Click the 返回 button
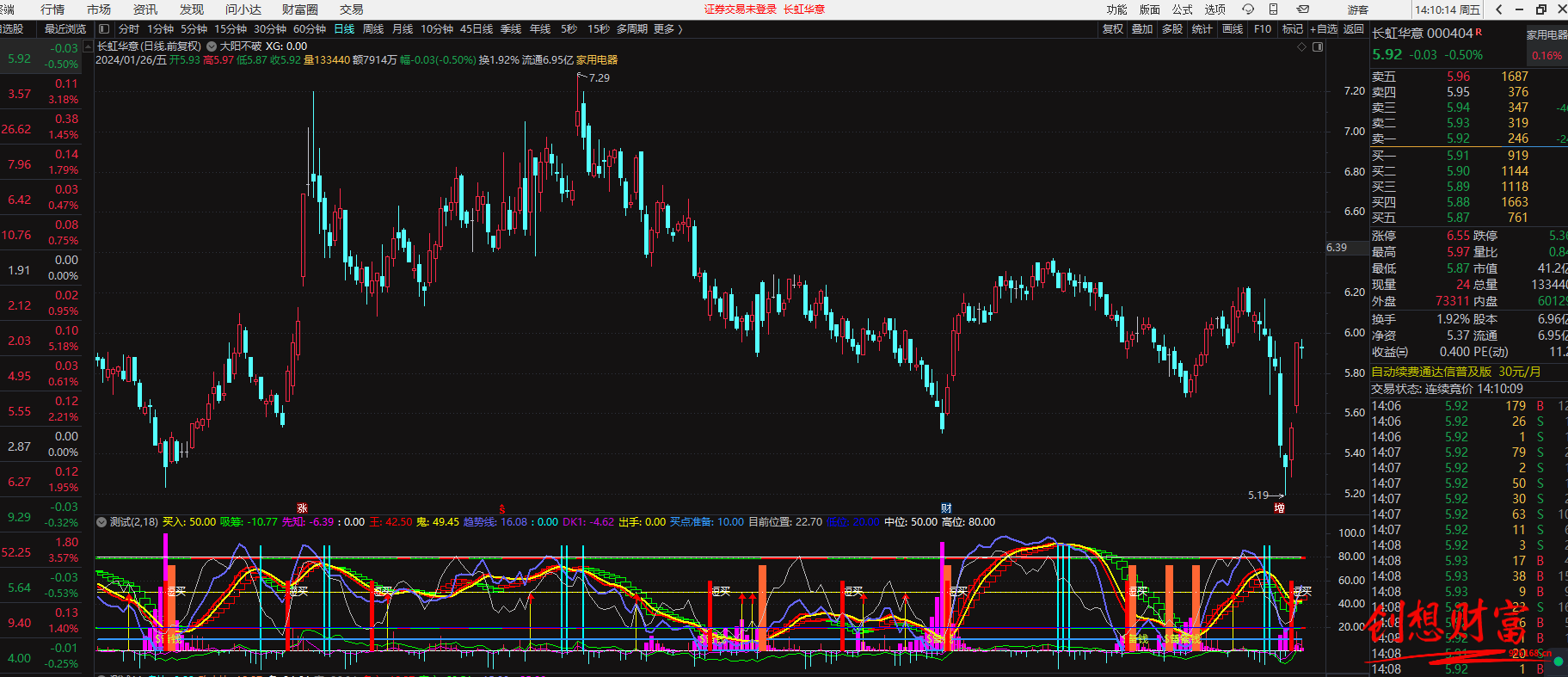The image size is (1568, 677). [1354, 29]
